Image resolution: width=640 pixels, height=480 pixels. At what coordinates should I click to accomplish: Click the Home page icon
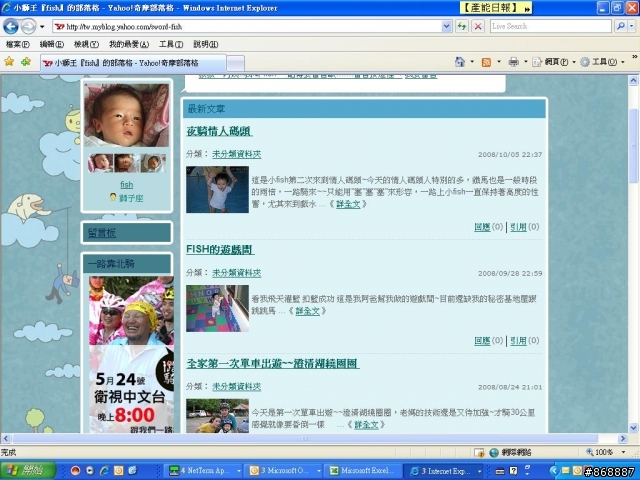460,62
